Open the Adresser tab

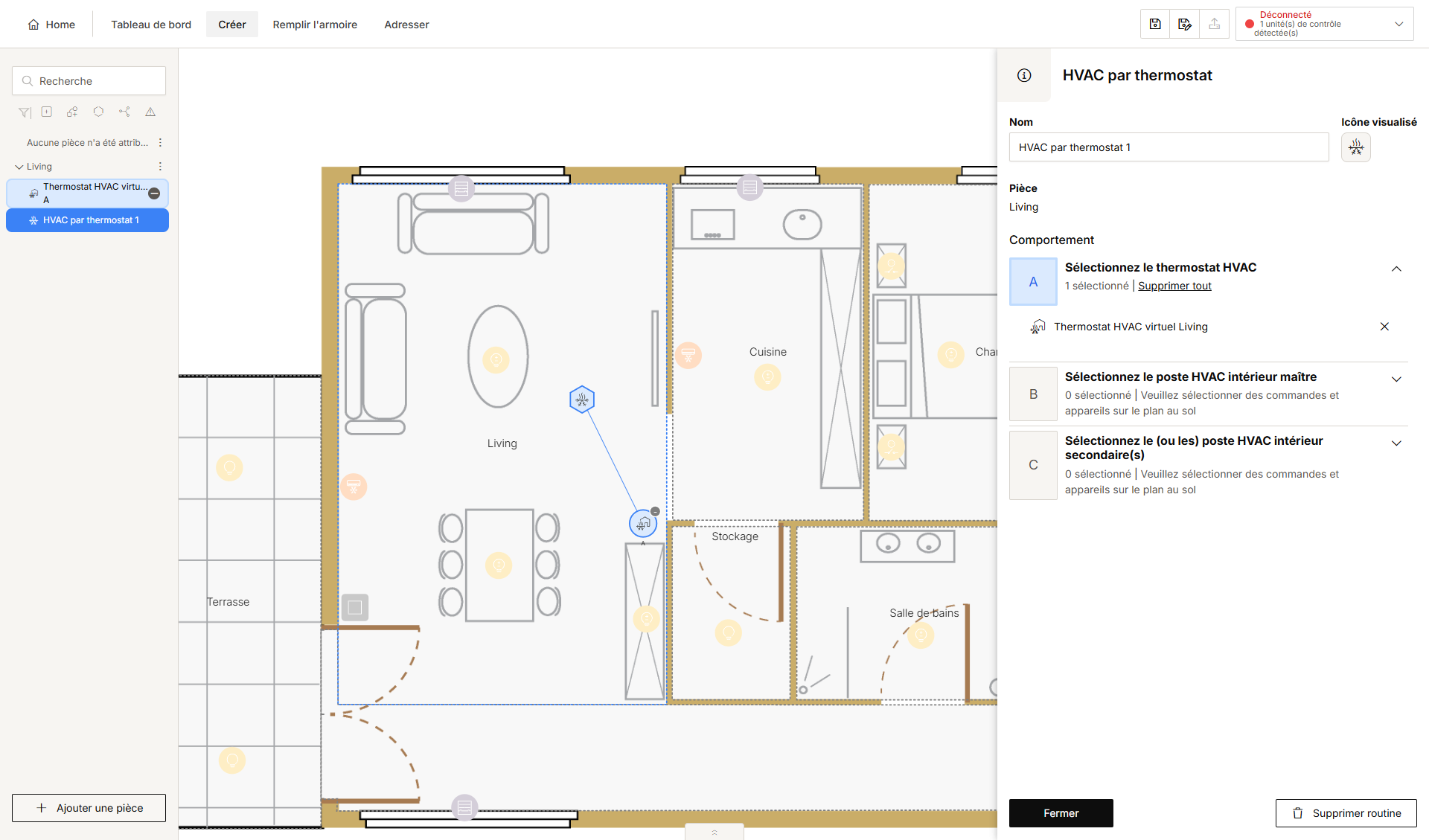click(x=406, y=25)
